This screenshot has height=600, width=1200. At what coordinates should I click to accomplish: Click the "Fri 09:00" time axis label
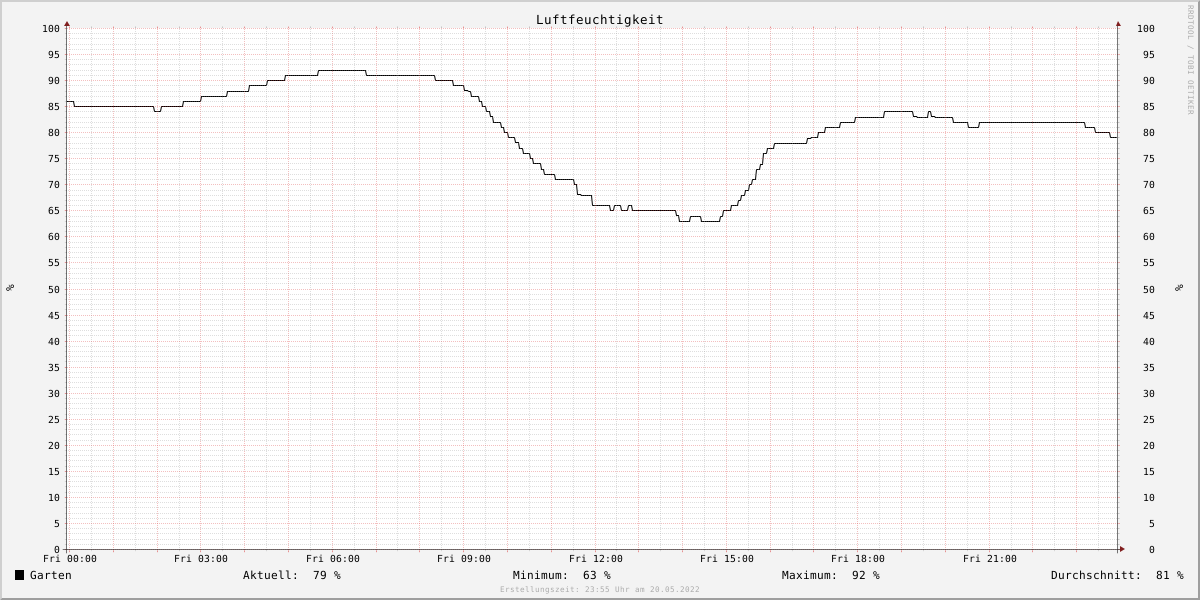tap(464, 559)
